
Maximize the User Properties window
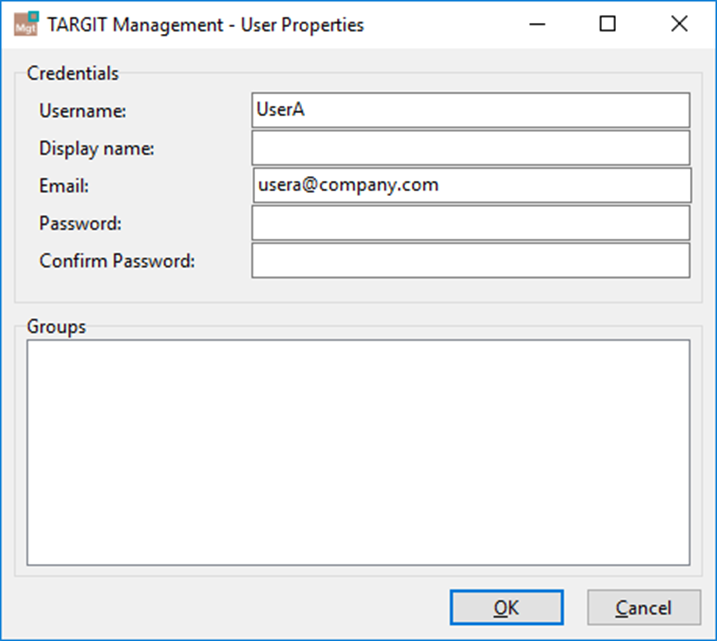(607, 24)
